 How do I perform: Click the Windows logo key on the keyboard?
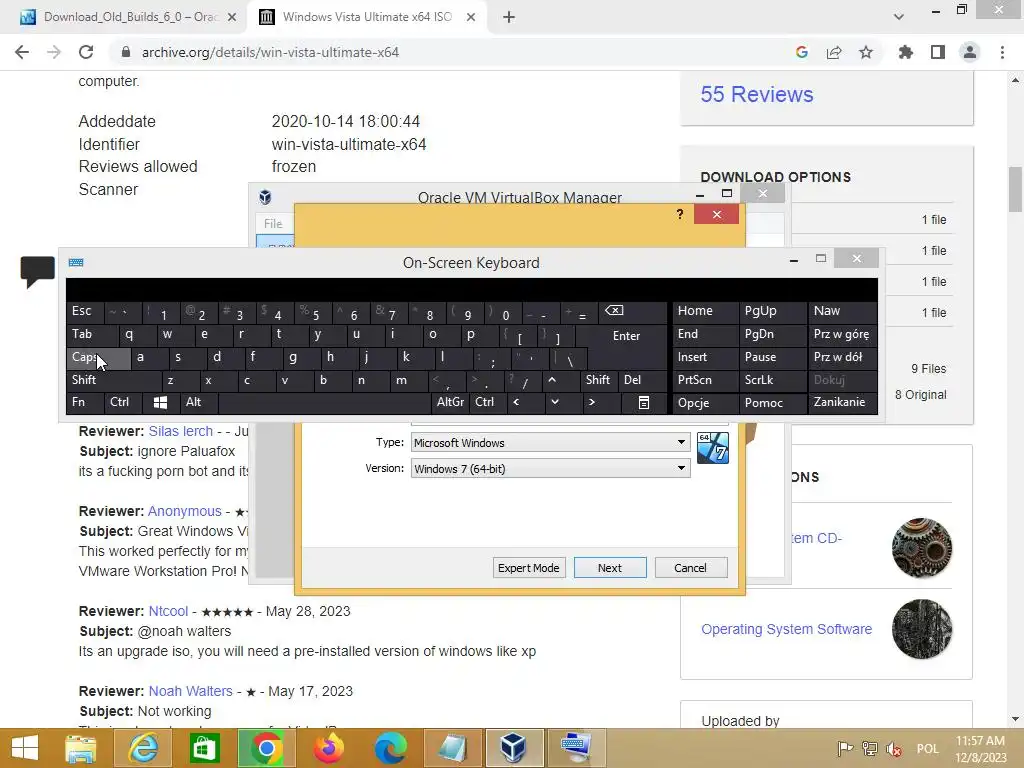[160, 402]
